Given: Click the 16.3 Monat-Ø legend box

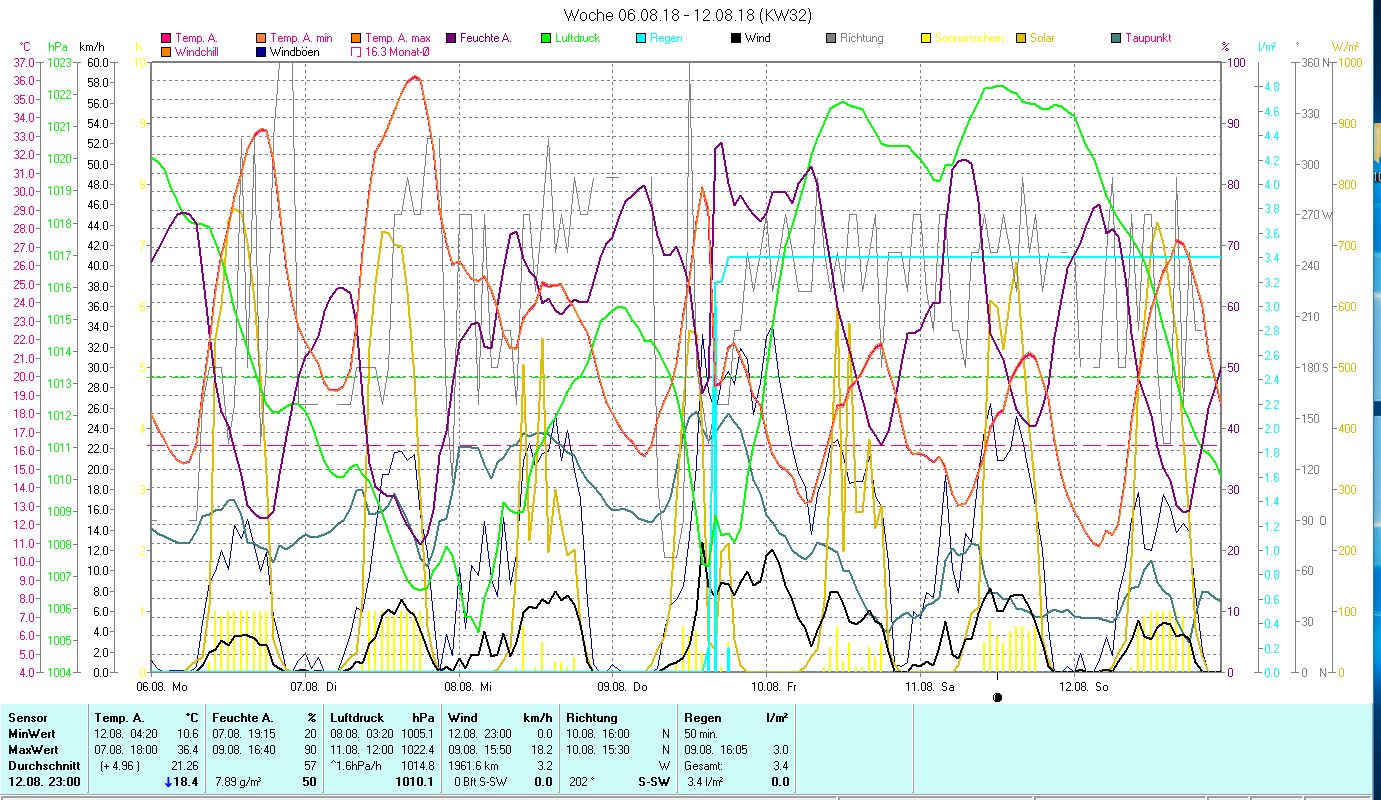Looking at the screenshot, I should point(355,51).
